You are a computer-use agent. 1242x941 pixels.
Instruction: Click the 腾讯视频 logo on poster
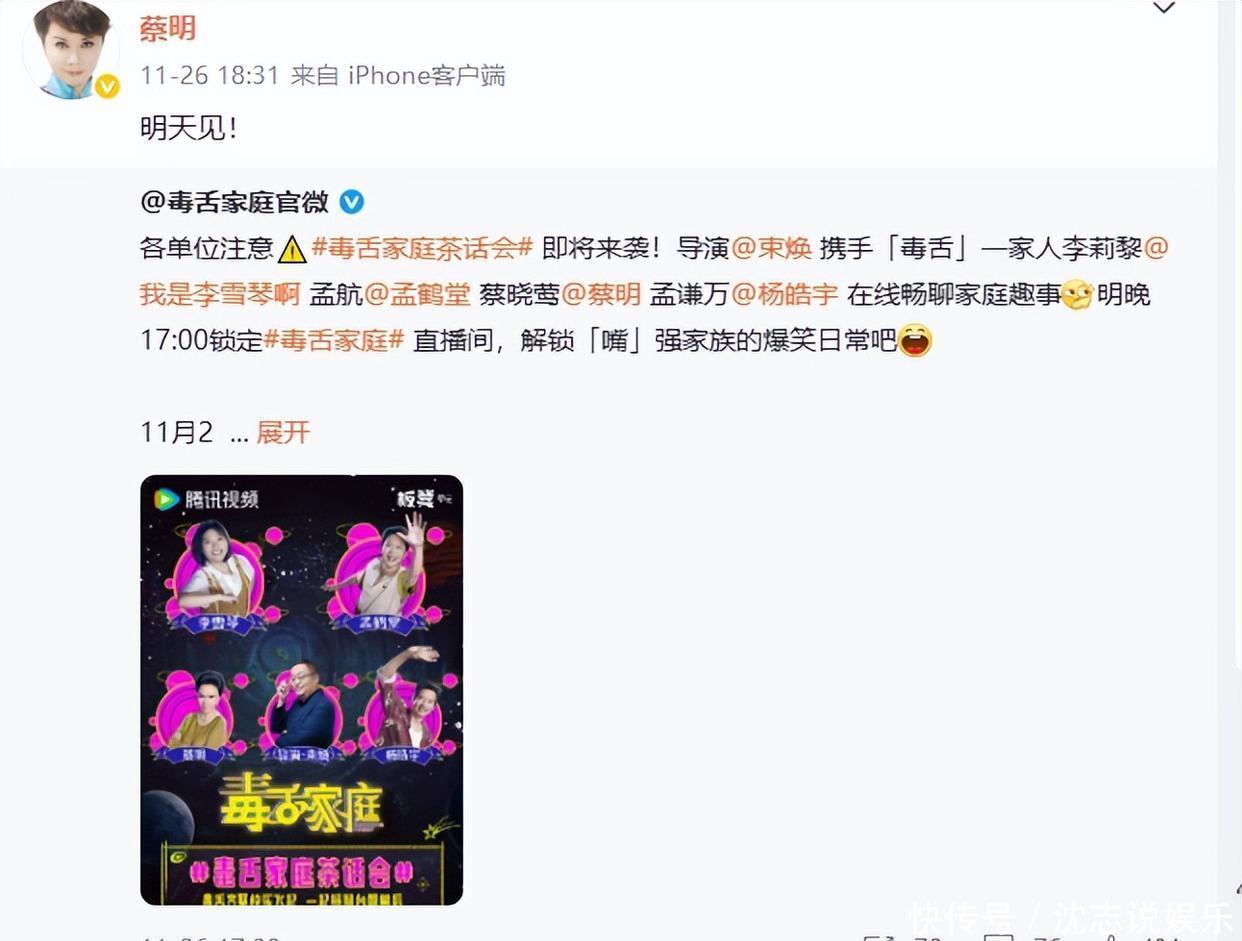click(x=206, y=498)
